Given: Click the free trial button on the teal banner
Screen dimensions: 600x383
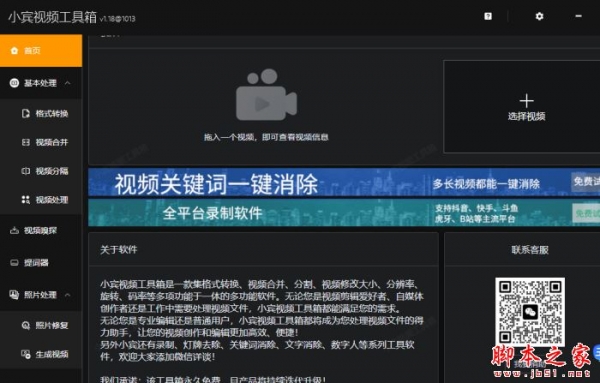Looking at the screenshot, I should tap(586, 213).
